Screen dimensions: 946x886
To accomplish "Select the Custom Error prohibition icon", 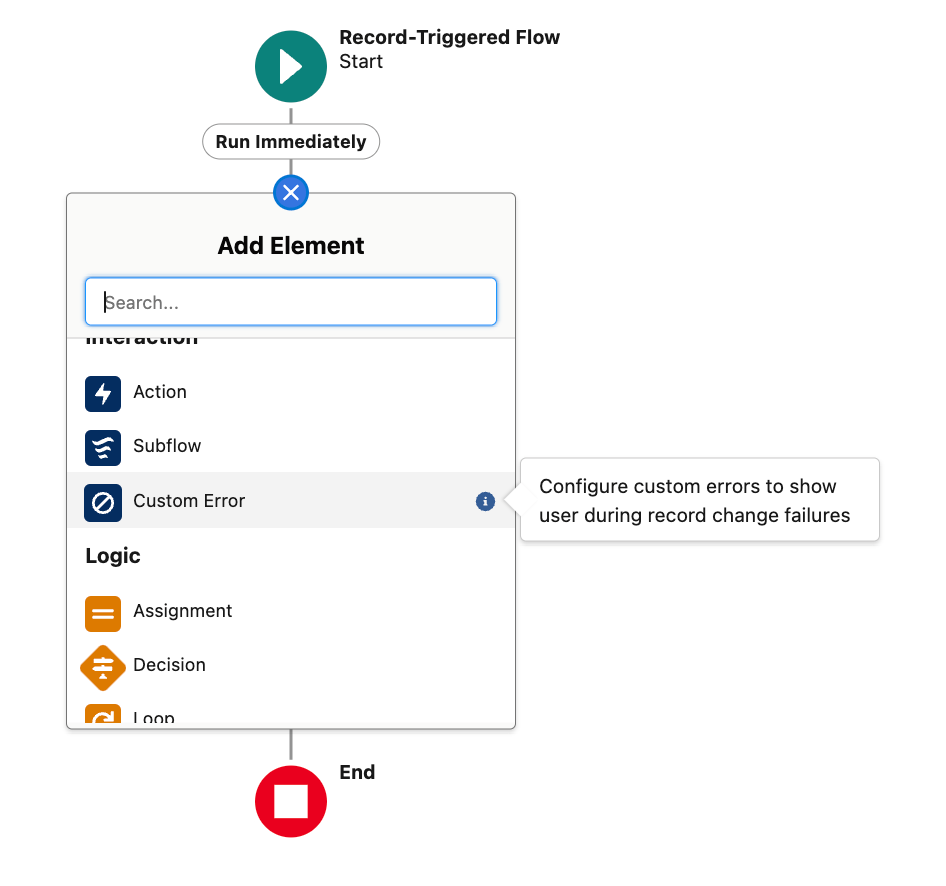I will tap(103, 502).
